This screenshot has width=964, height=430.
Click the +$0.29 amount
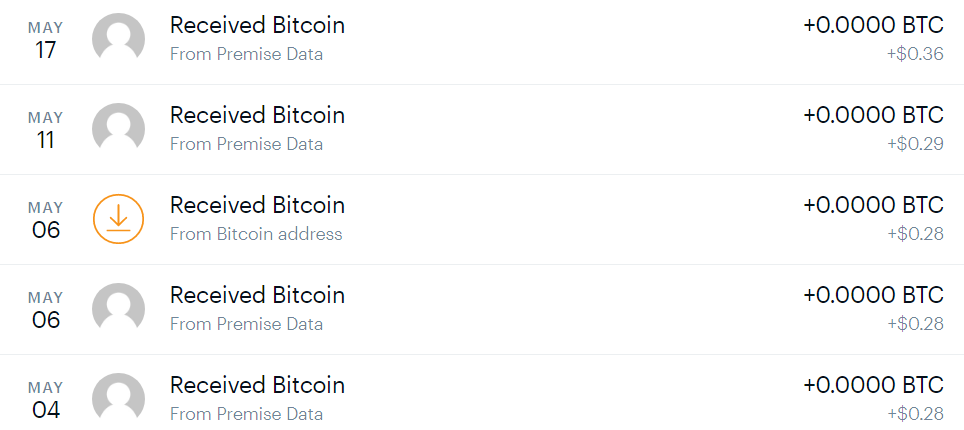[915, 144]
